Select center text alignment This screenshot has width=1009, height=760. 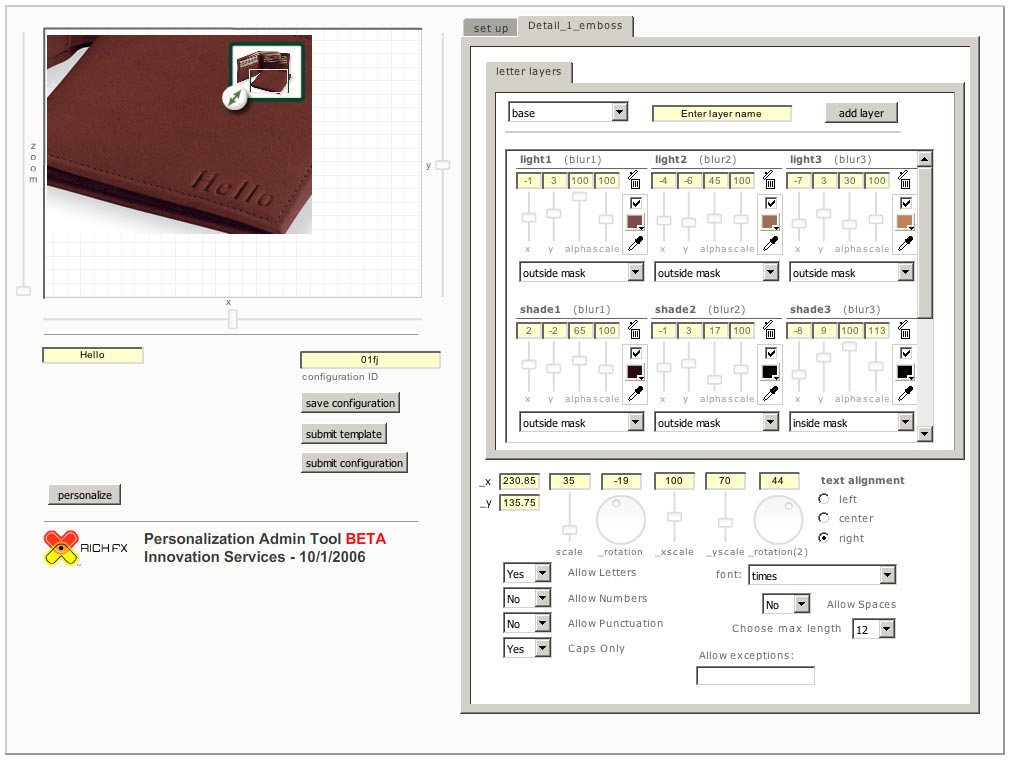click(824, 518)
